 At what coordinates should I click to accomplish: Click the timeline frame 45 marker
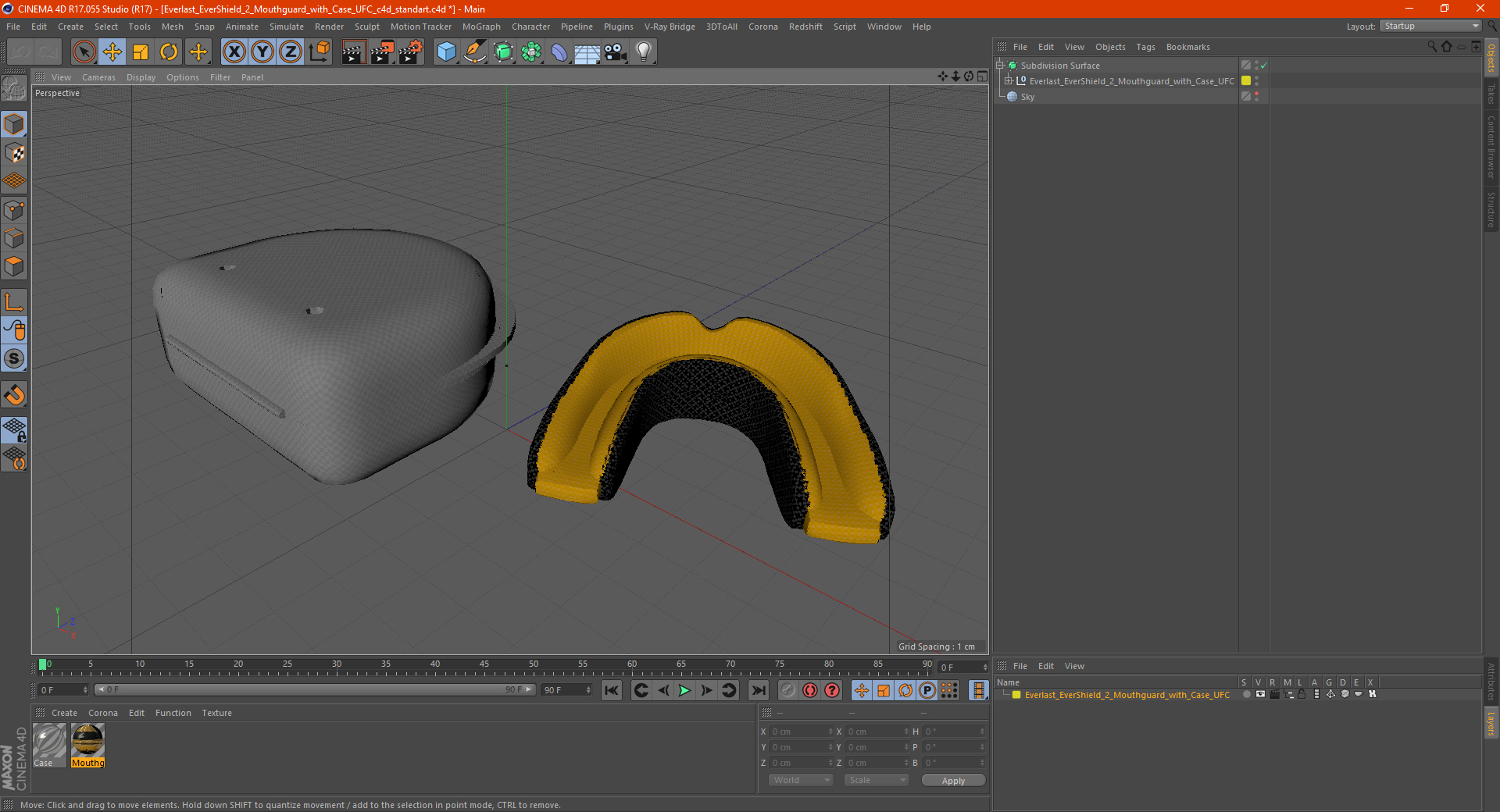[x=484, y=665]
